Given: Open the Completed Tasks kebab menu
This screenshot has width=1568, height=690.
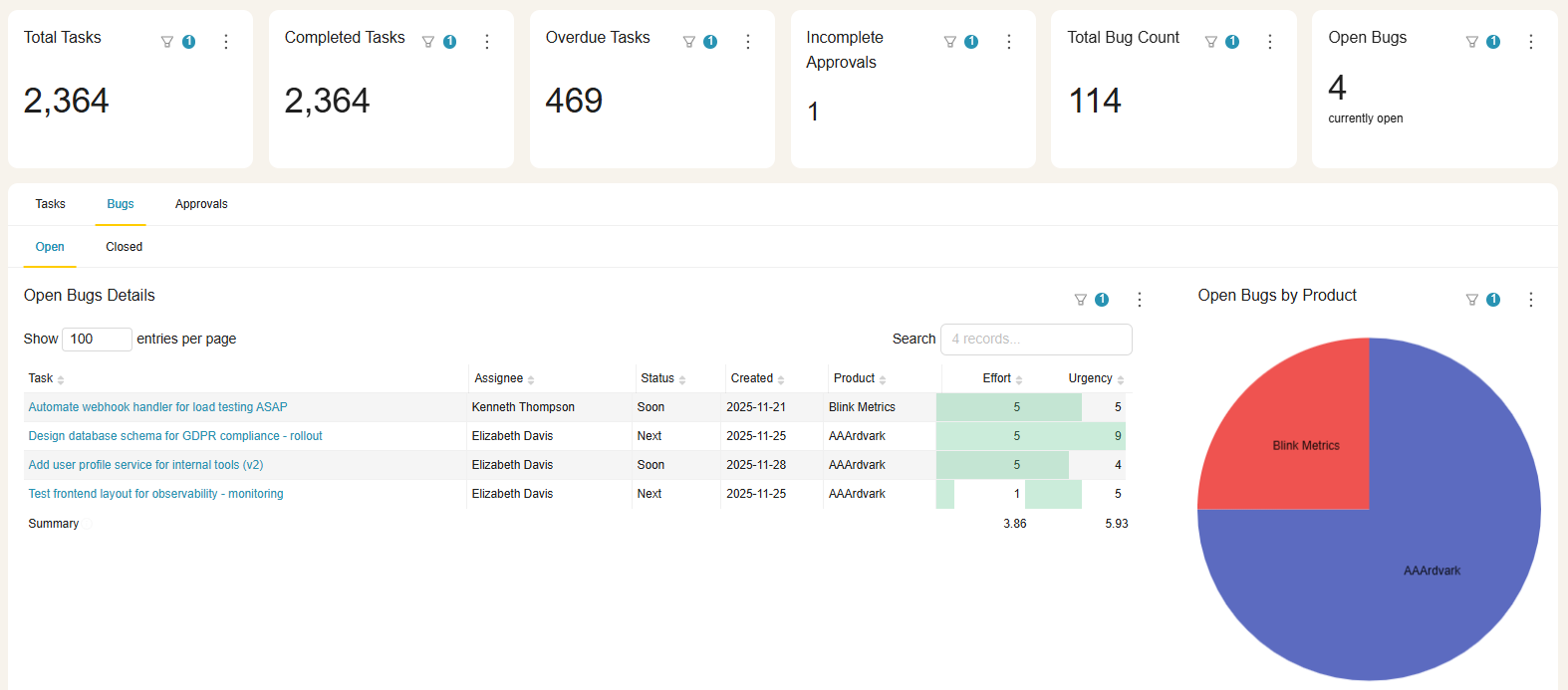Looking at the screenshot, I should tap(487, 42).
